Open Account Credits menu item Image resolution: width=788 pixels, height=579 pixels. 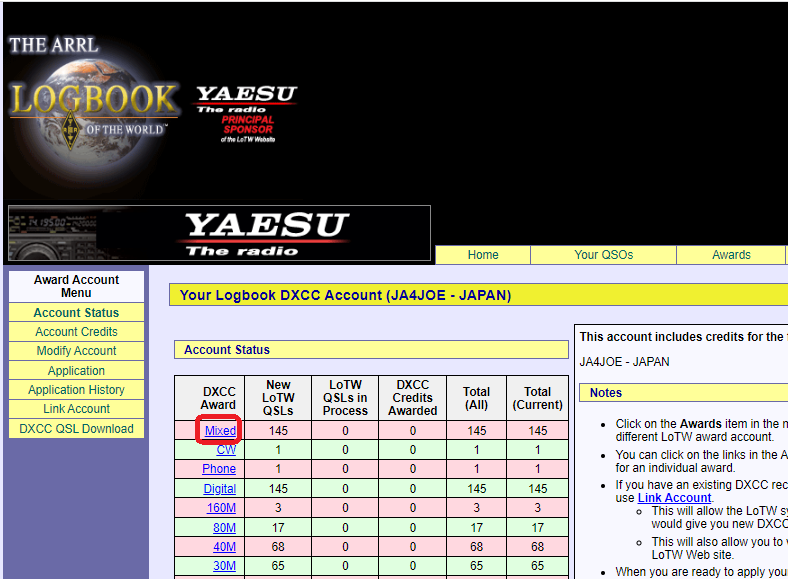click(76, 332)
